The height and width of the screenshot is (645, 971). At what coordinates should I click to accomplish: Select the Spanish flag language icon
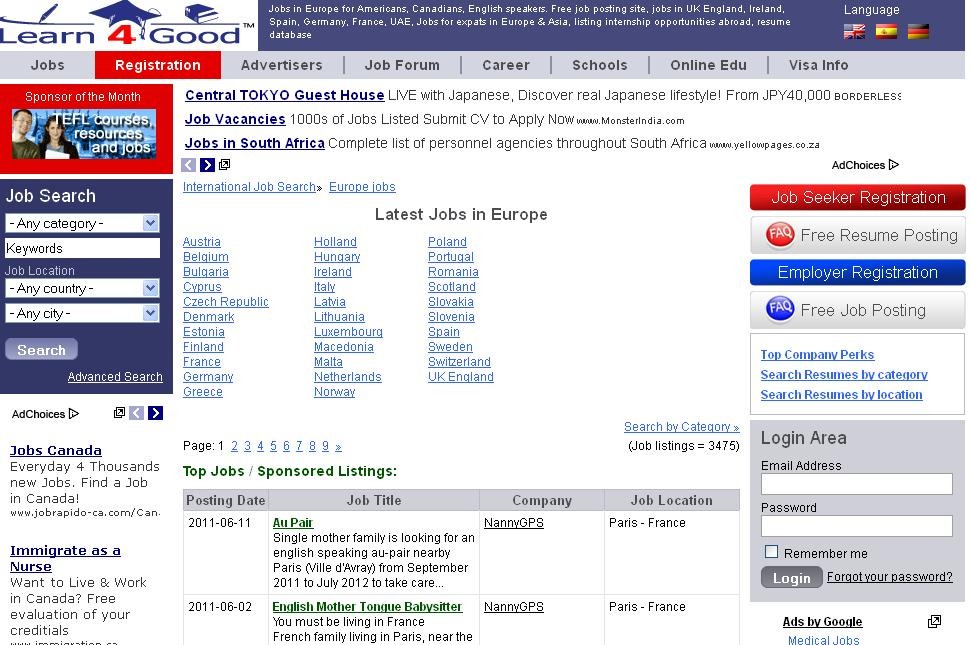click(x=886, y=31)
